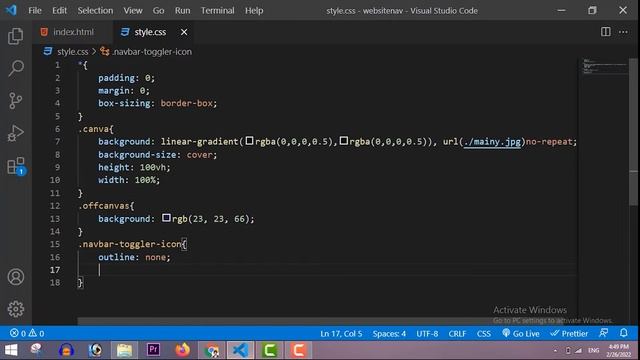640x360 pixels.
Task: Click Ln 17, Col 5 status item
Action: (341, 333)
